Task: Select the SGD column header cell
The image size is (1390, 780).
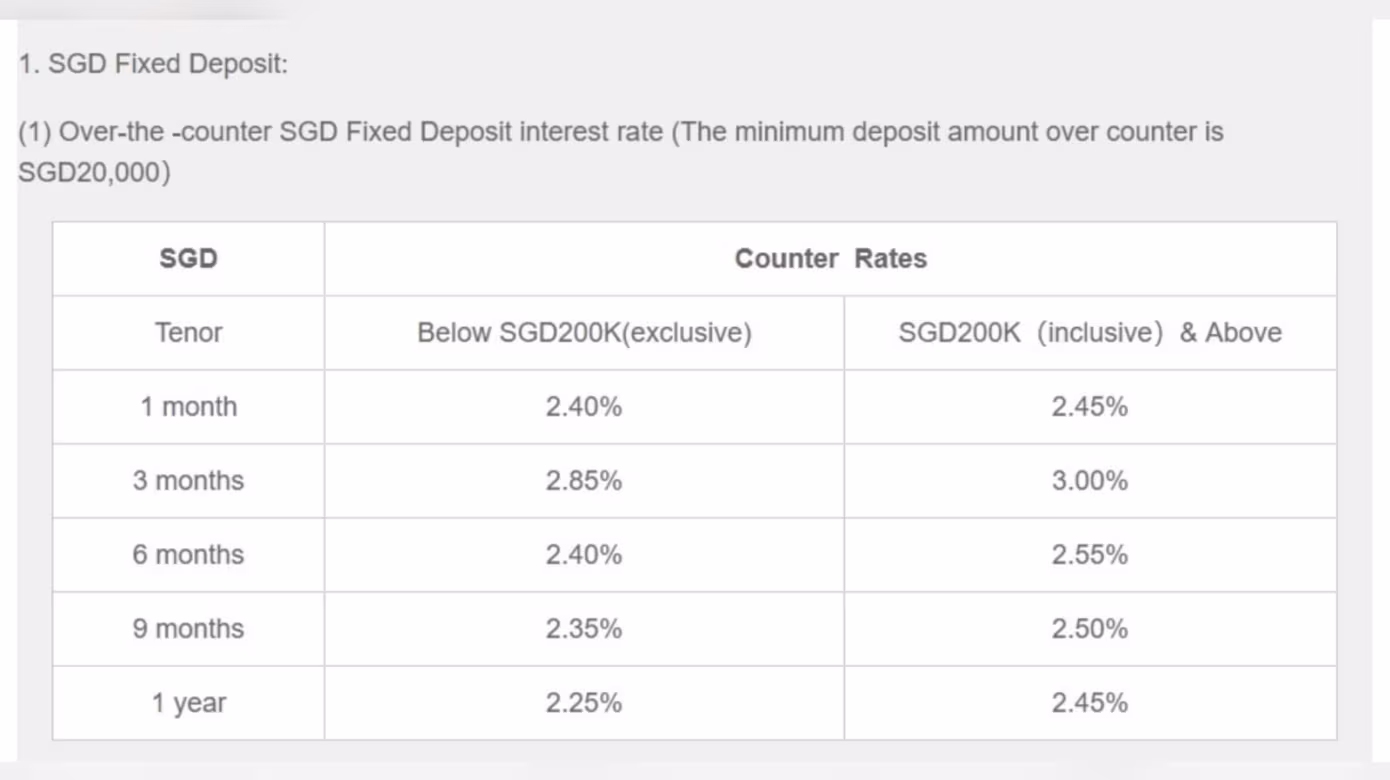Action: click(188, 259)
